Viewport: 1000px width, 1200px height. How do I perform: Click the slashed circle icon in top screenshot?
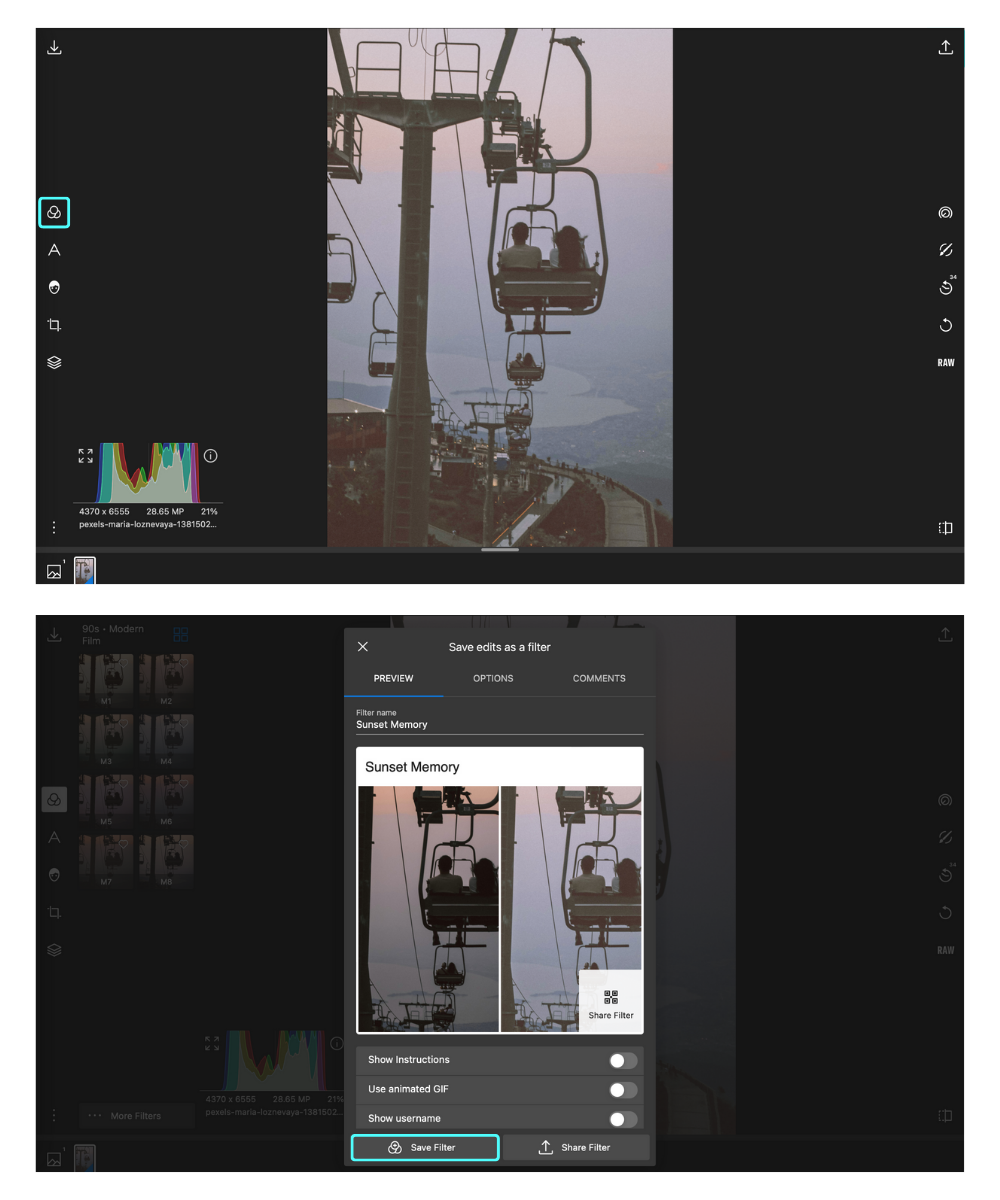click(x=945, y=250)
